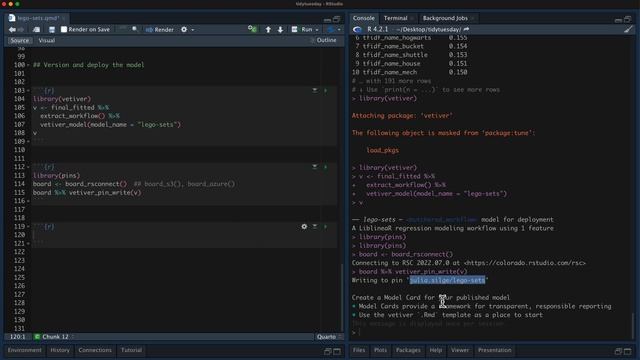Maximize the console pane
This screenshot has width=640, height=360.
[x=628, y=19]
